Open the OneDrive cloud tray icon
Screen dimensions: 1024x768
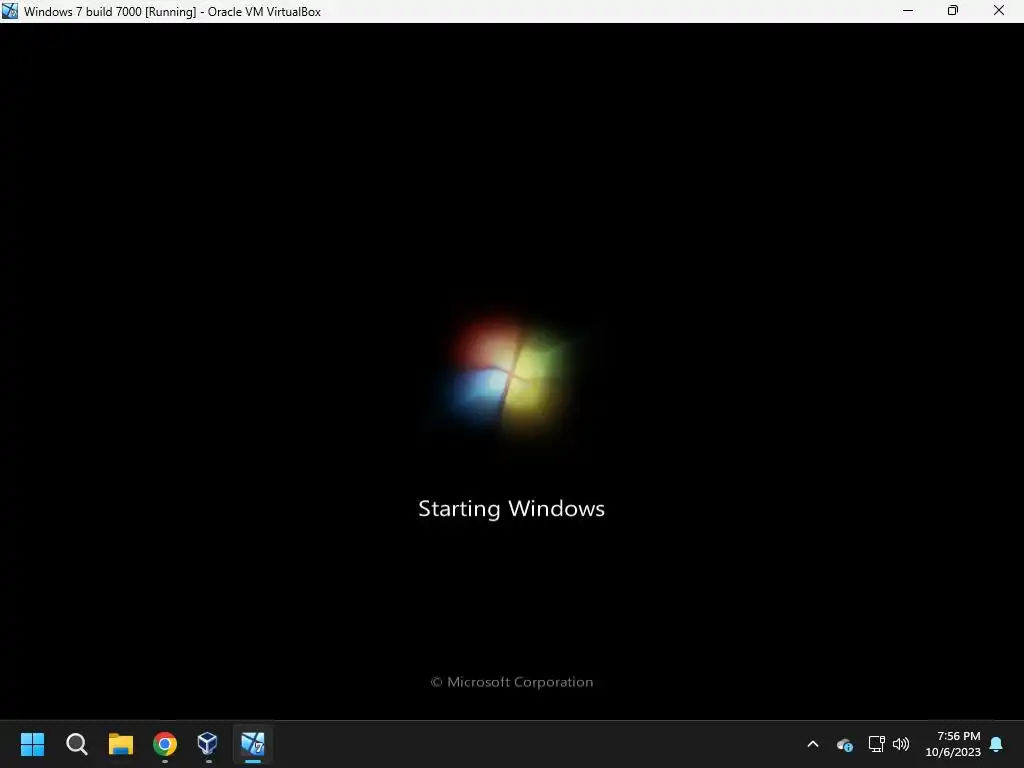click(x=844, y=744)
